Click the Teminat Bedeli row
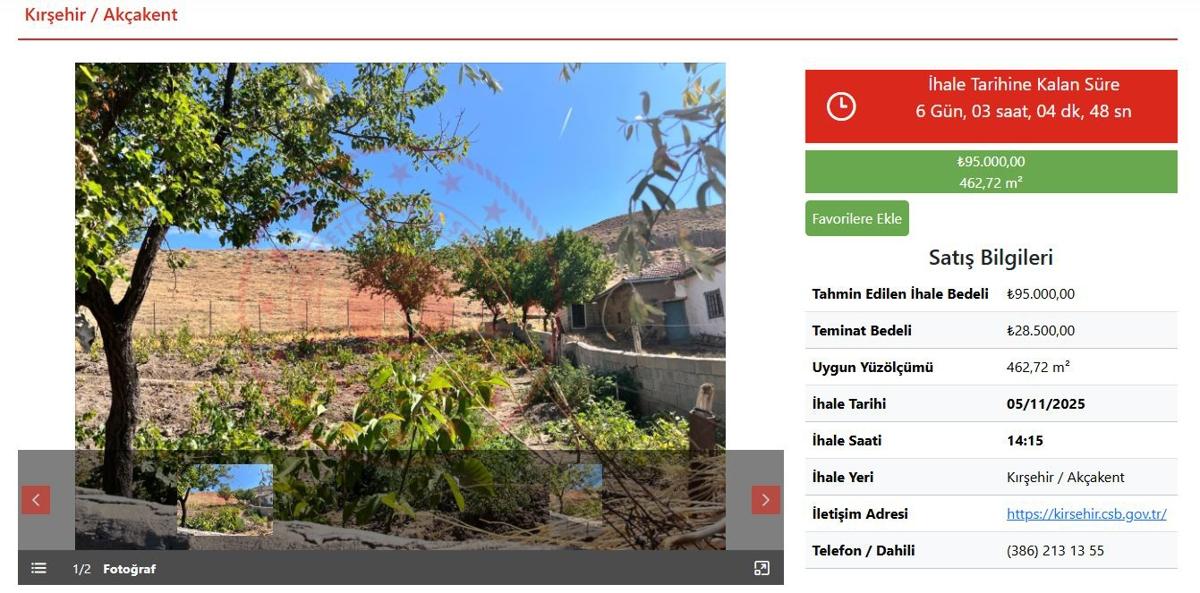The width and height of the screenshot is (1200, 593). pos(991,331)
